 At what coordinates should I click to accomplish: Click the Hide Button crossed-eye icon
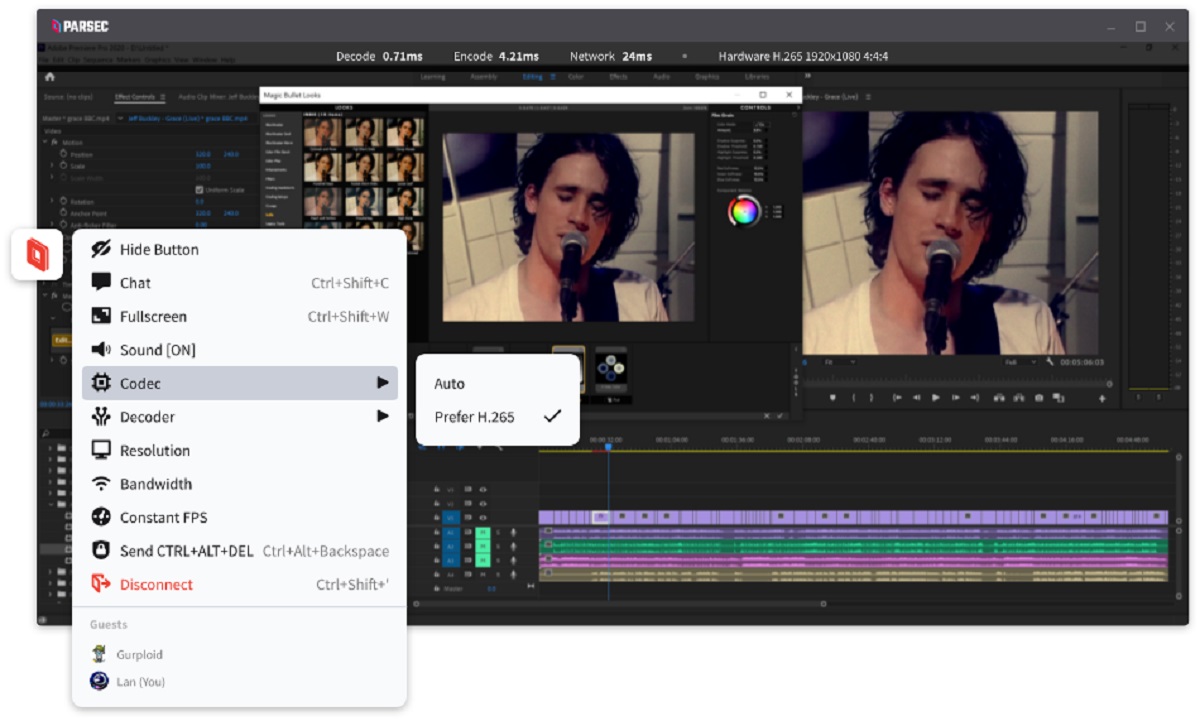click(x=101, y=249)
